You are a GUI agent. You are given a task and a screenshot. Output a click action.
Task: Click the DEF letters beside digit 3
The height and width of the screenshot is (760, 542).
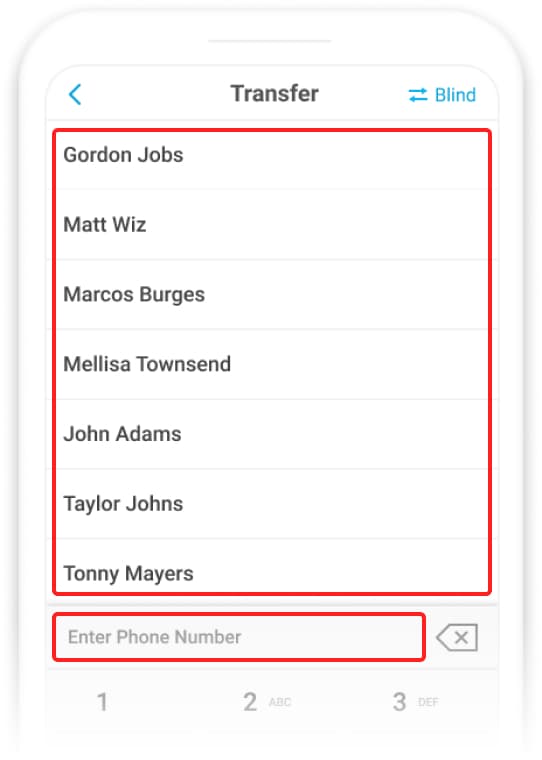coord(428,702)
